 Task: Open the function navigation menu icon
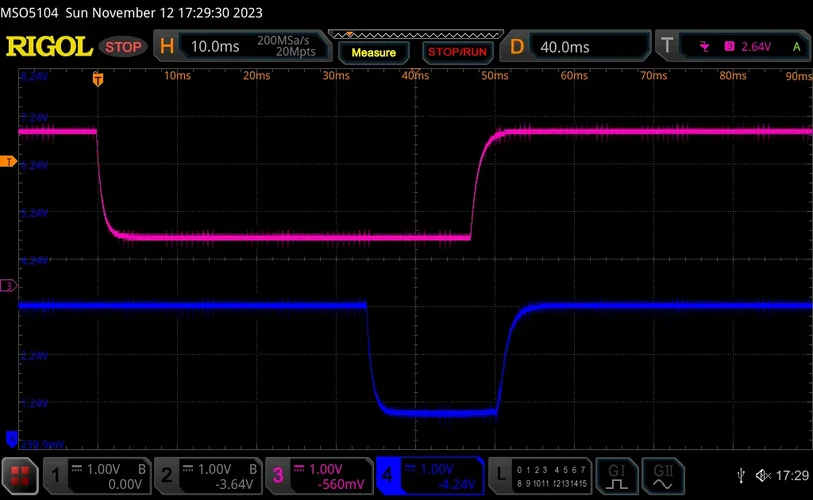pos(19,475)
